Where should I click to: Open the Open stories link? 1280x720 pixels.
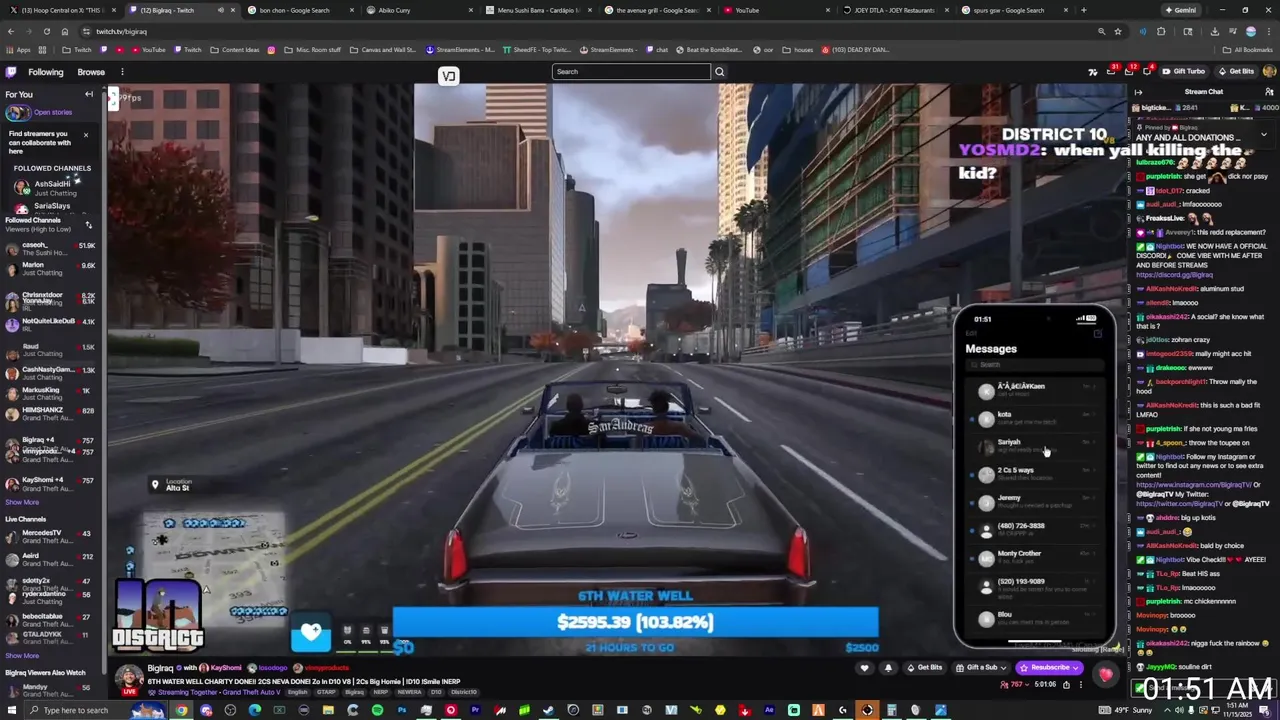point(53,112)
